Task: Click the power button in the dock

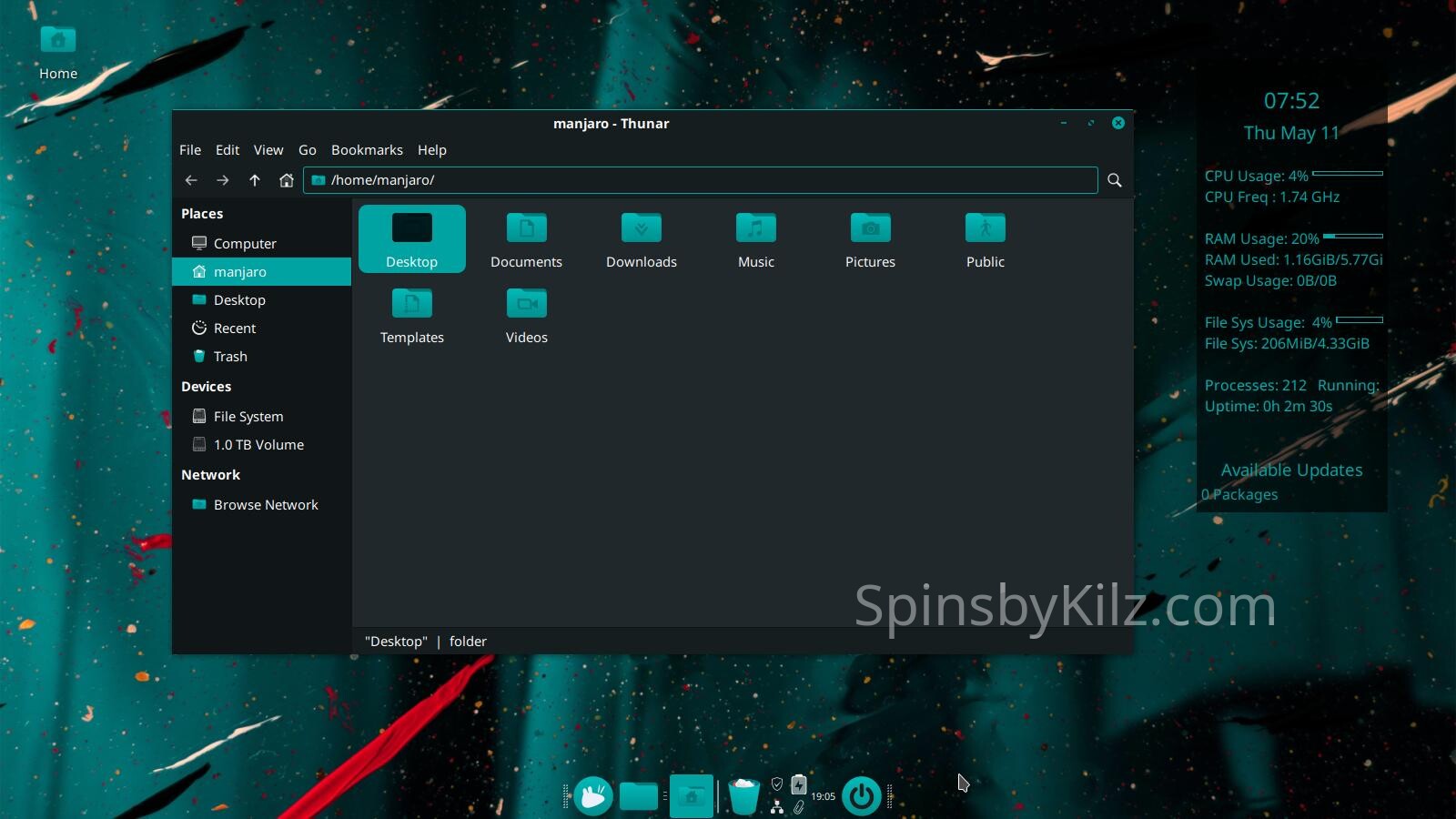Action: (x=861, y=796)
